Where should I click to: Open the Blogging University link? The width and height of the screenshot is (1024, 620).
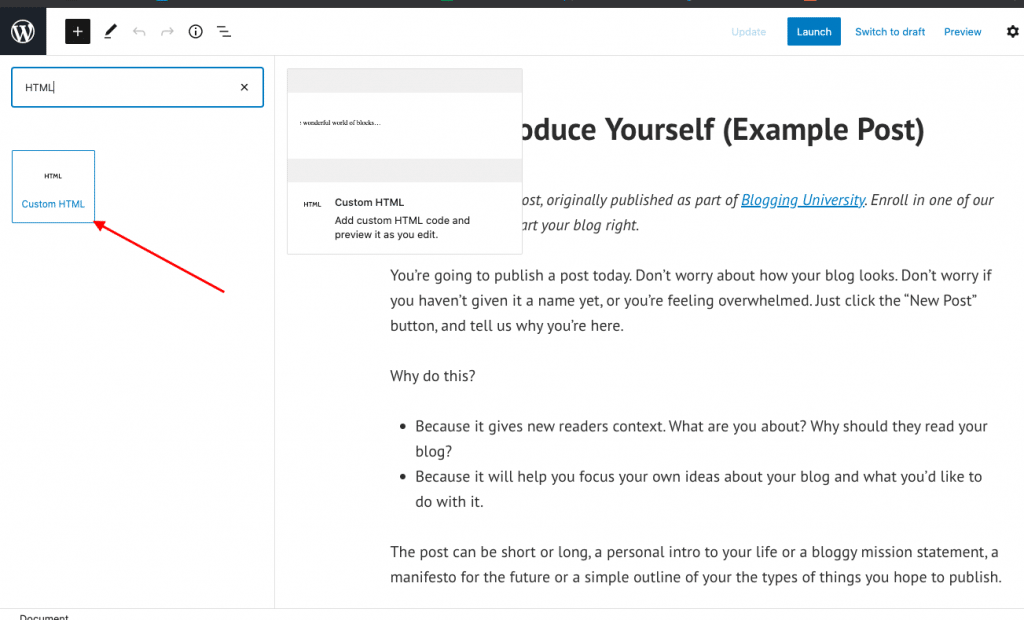[x=802, y=199]
